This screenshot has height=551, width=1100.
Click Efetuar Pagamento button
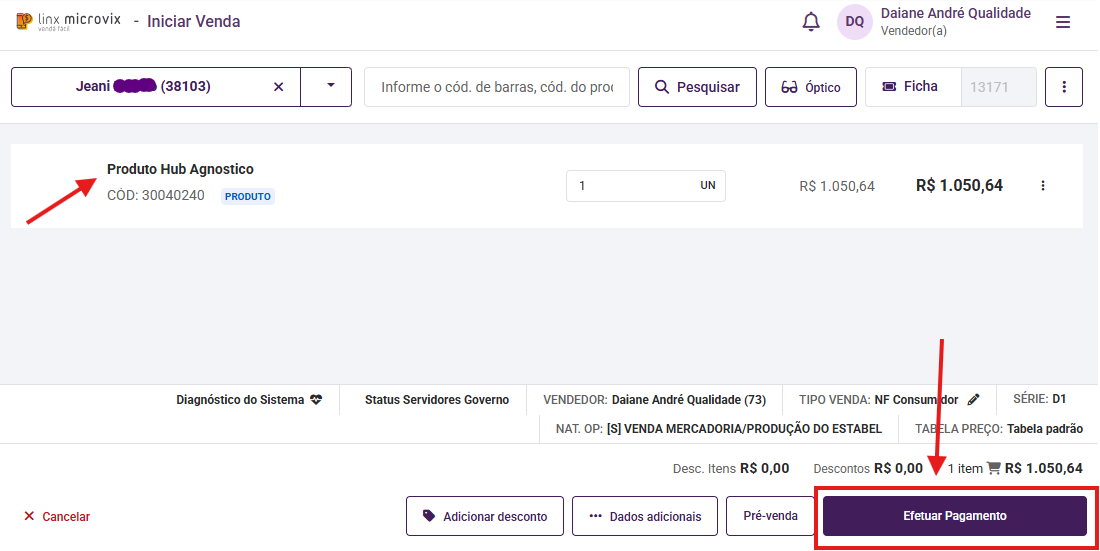[x=955, y=516]
